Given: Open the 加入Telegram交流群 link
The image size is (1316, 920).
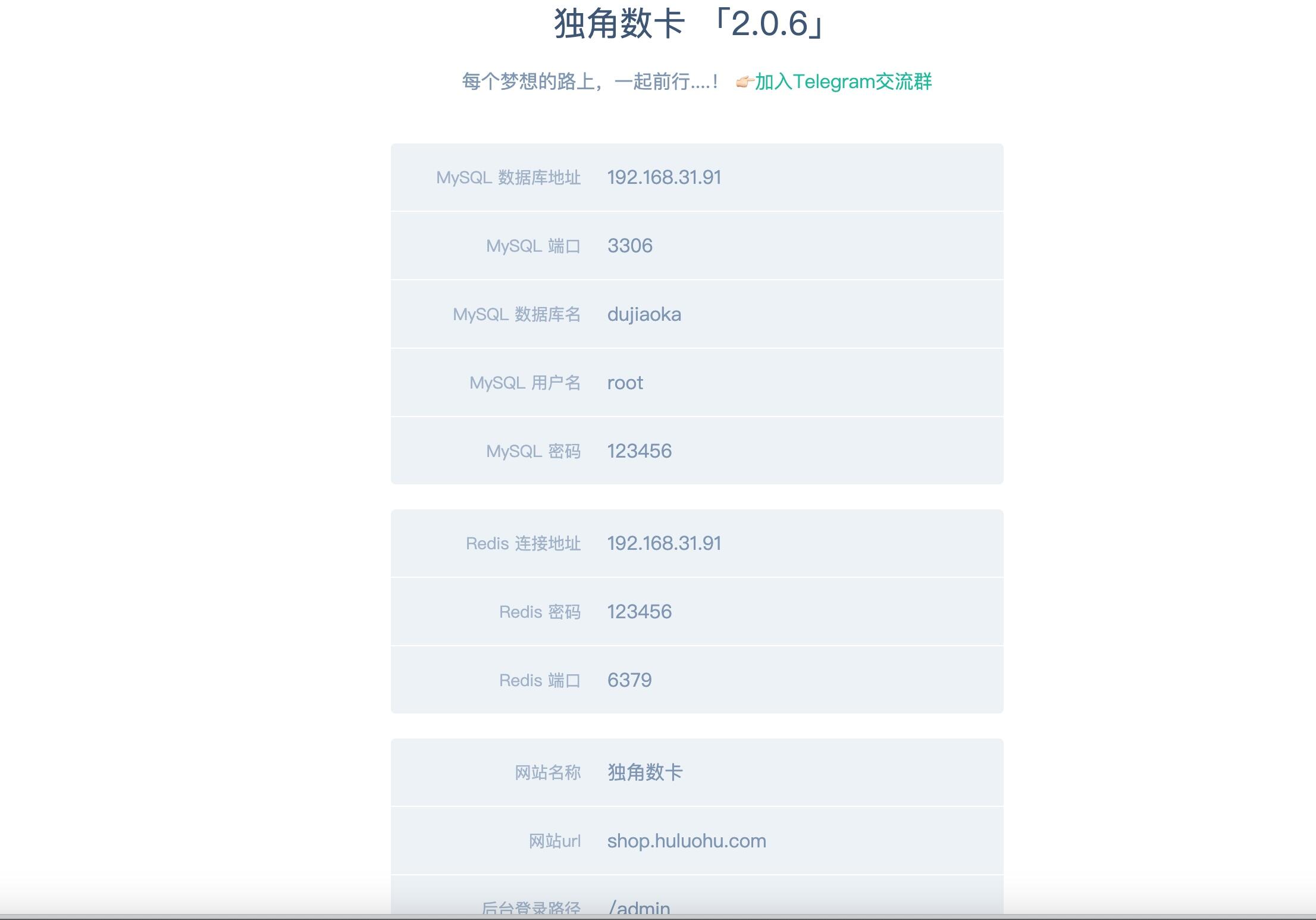Looking at the screenshot, I should [x=843, y=82].
